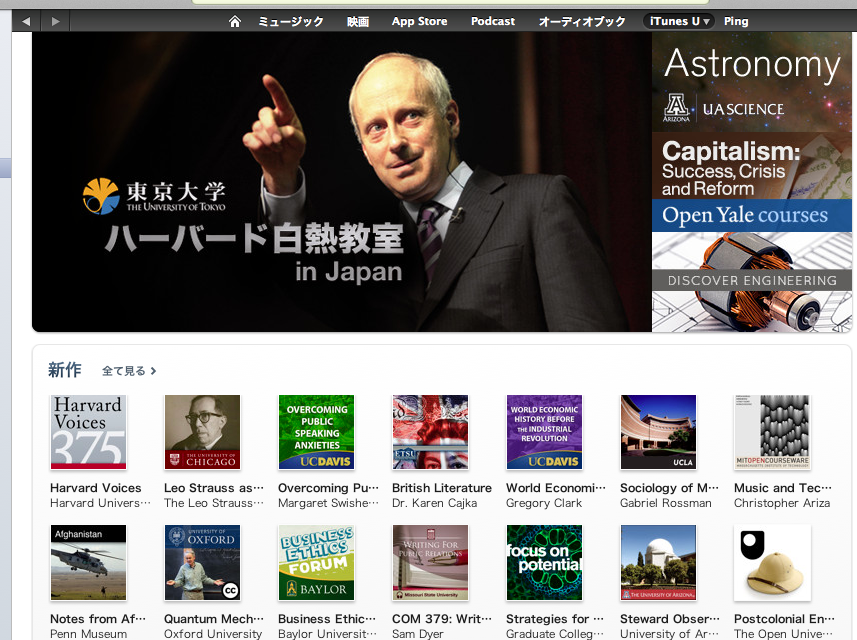The height and width of the screenshot is (640, 857).
Task: Click the Overcoming Pu… title link
Action: pyautogui.click(x=328, y=488)
